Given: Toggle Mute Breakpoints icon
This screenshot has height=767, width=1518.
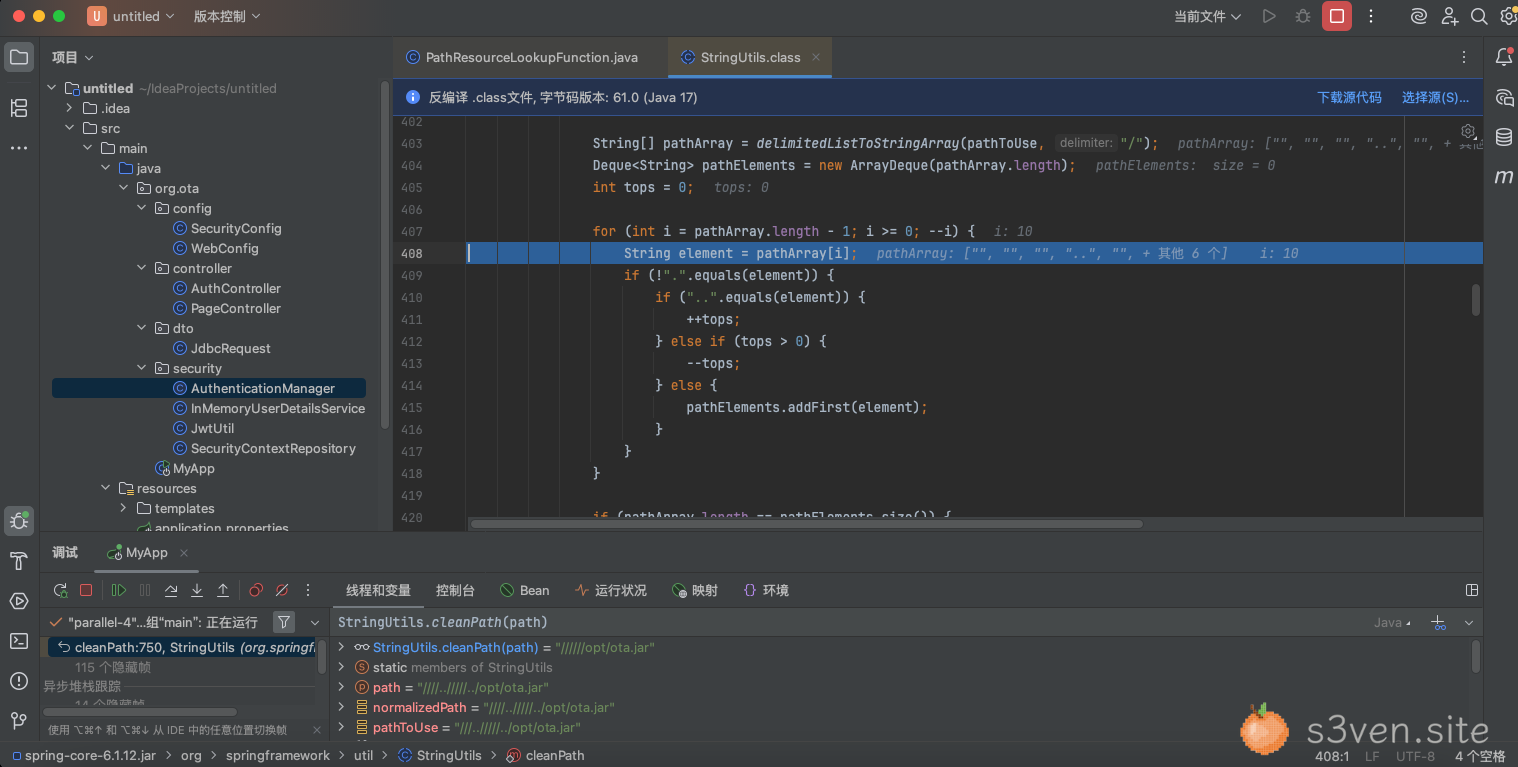Looking at the screenshot, I should pyautogui.click(x=282, y=590).
